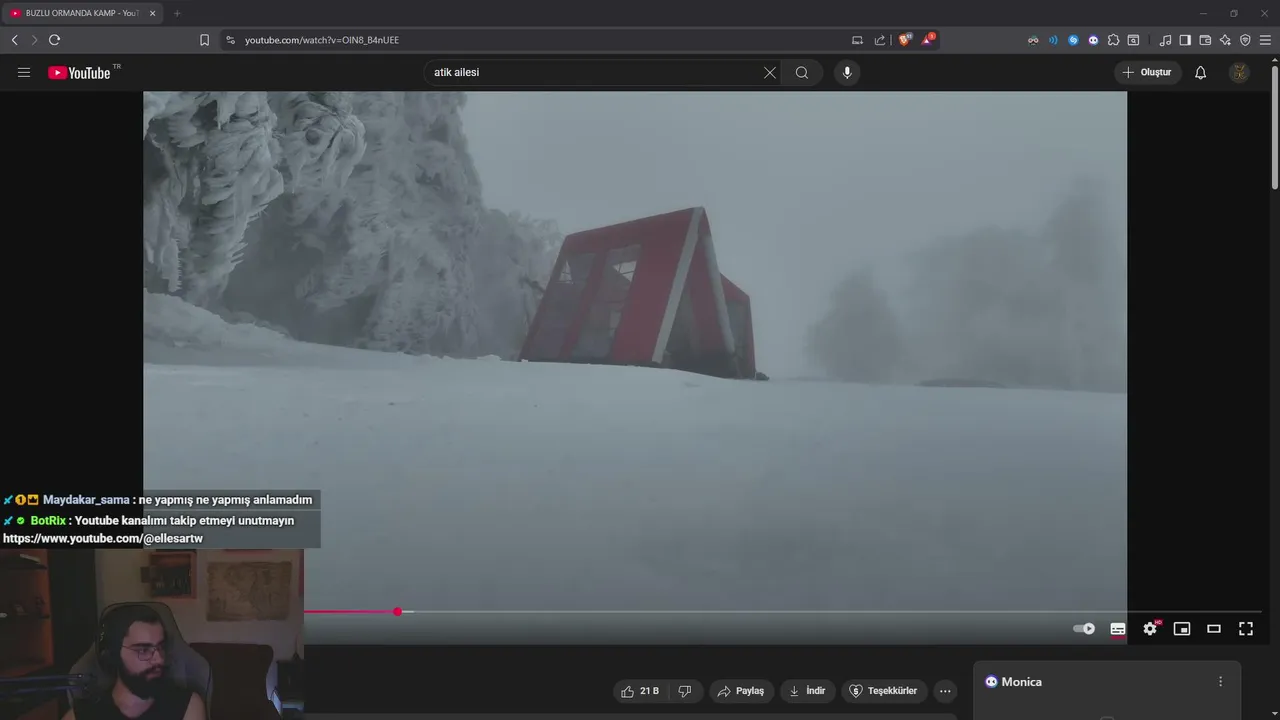Like the video with 21 B likes
Viewport: 1280px width, 720px height.
coord(640,691)
